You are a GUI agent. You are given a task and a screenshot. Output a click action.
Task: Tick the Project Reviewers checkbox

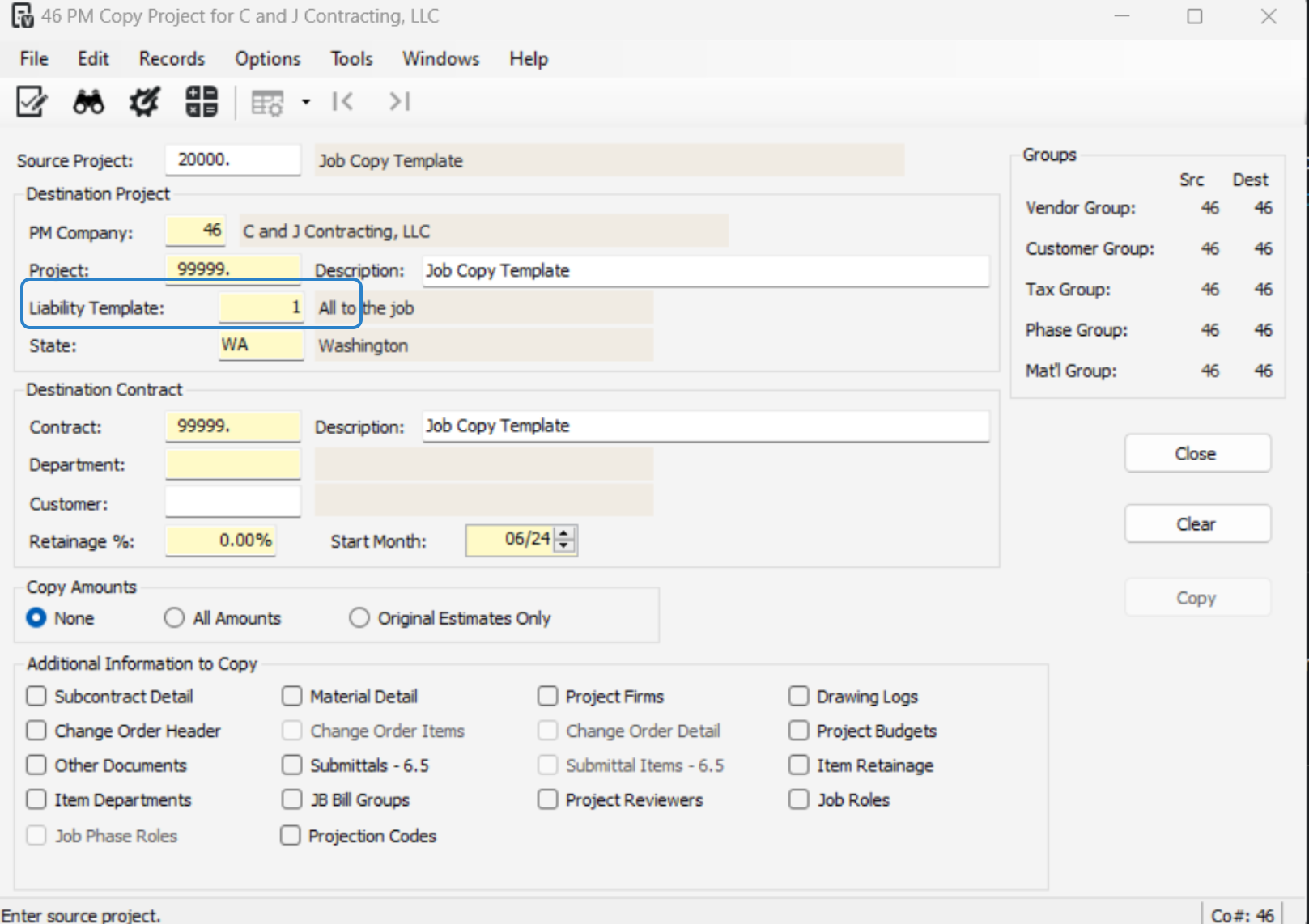[x=548, y=799]
